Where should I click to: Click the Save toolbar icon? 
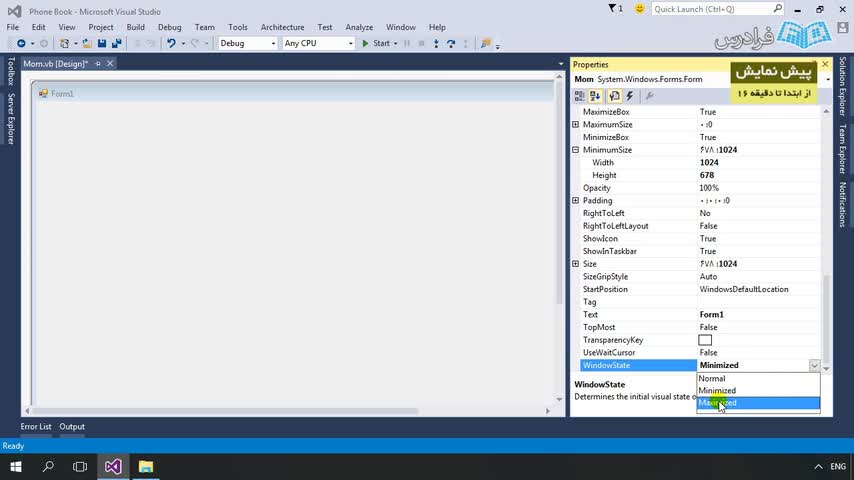pos(102,43)
